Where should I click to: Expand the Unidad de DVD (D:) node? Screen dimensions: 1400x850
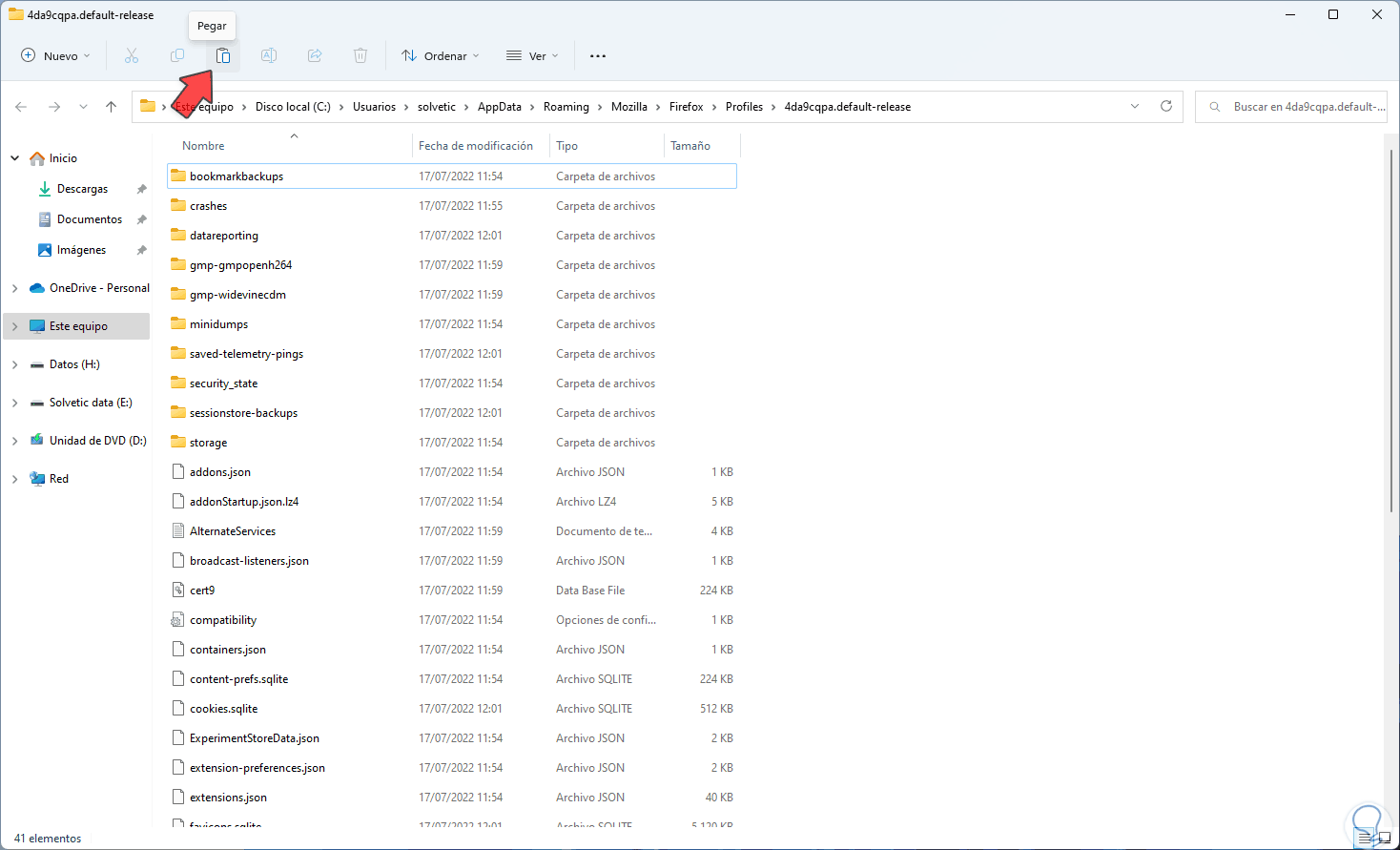point(14,441)
